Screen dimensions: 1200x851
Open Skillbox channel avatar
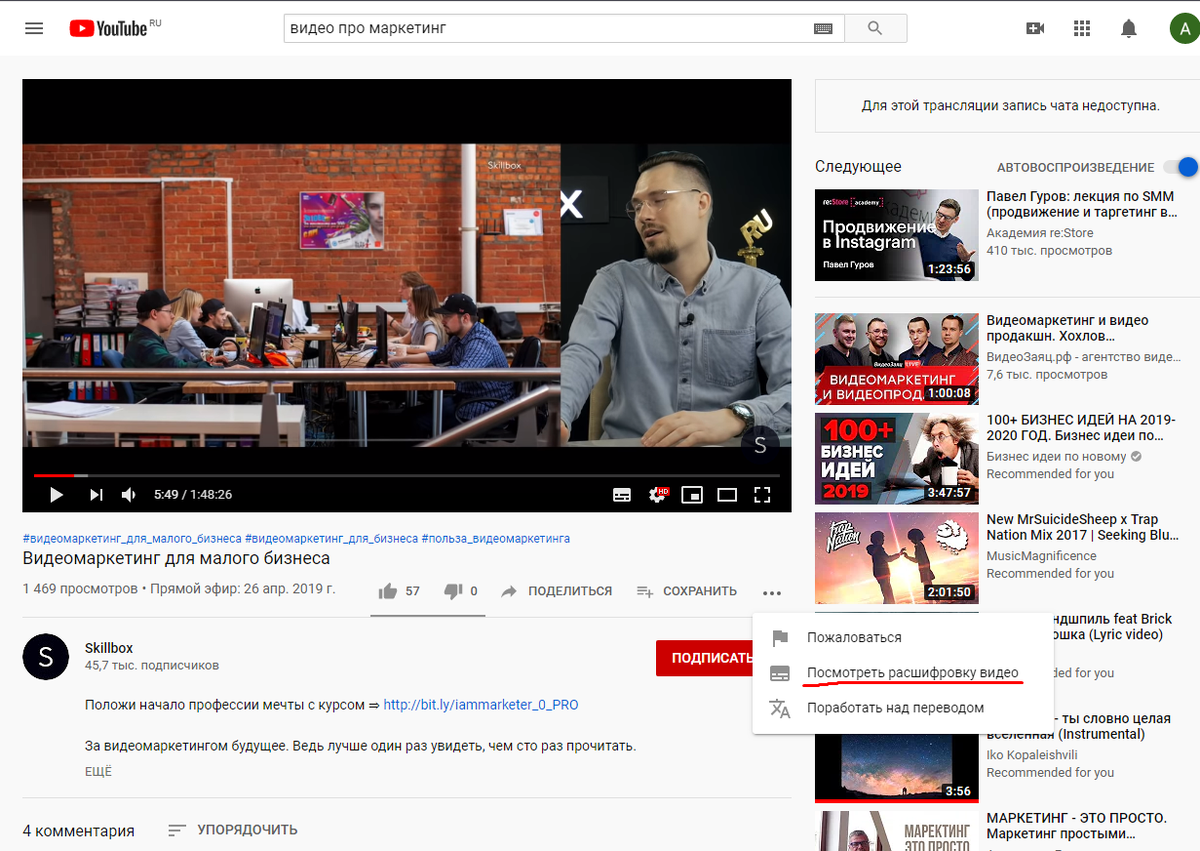(x=45, y=656)
